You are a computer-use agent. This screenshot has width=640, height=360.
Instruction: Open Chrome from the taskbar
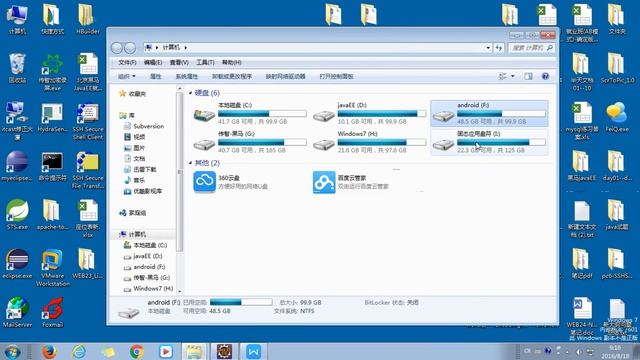tap(137, 351)
